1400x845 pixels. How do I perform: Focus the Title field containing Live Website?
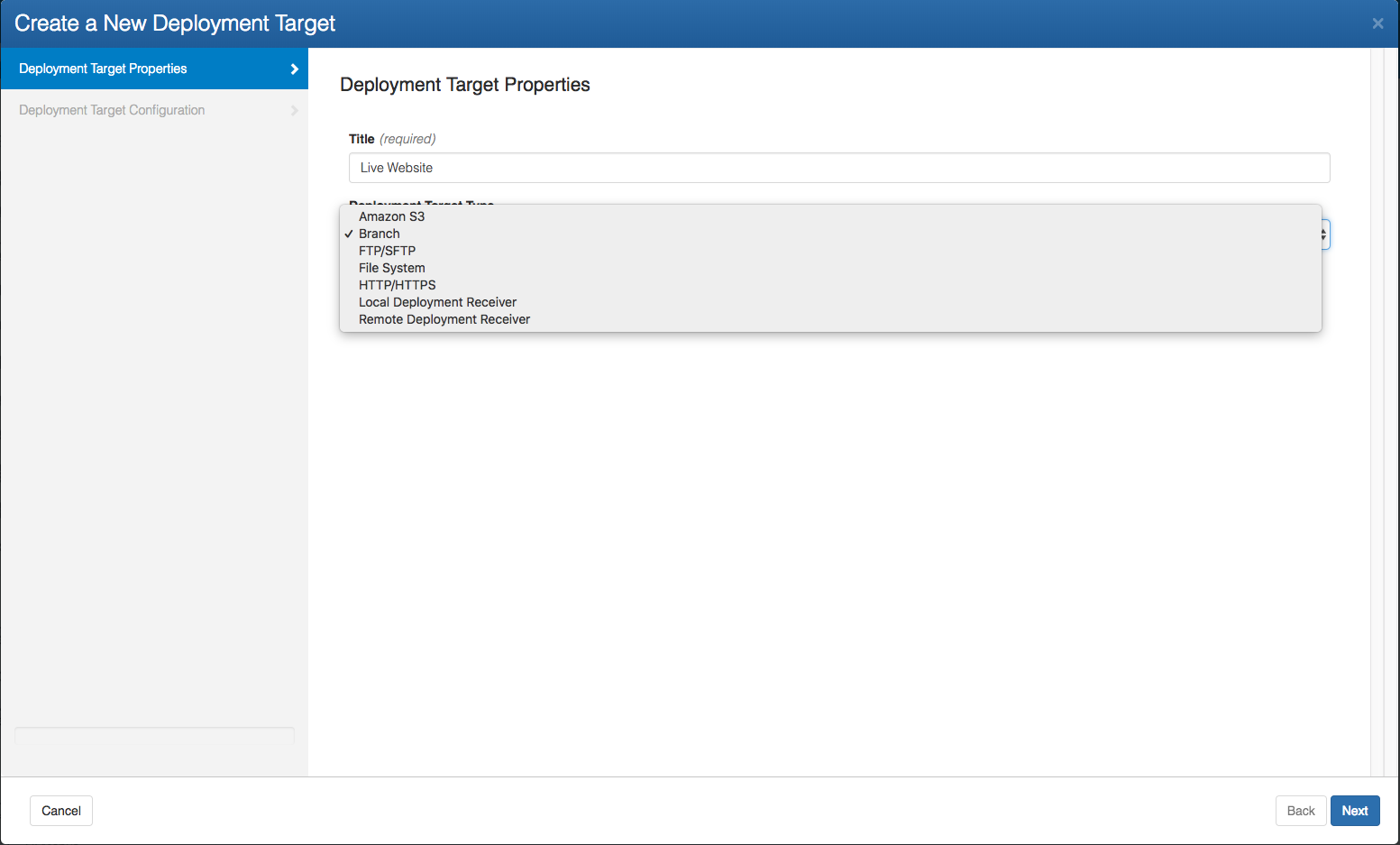[838, 168]
